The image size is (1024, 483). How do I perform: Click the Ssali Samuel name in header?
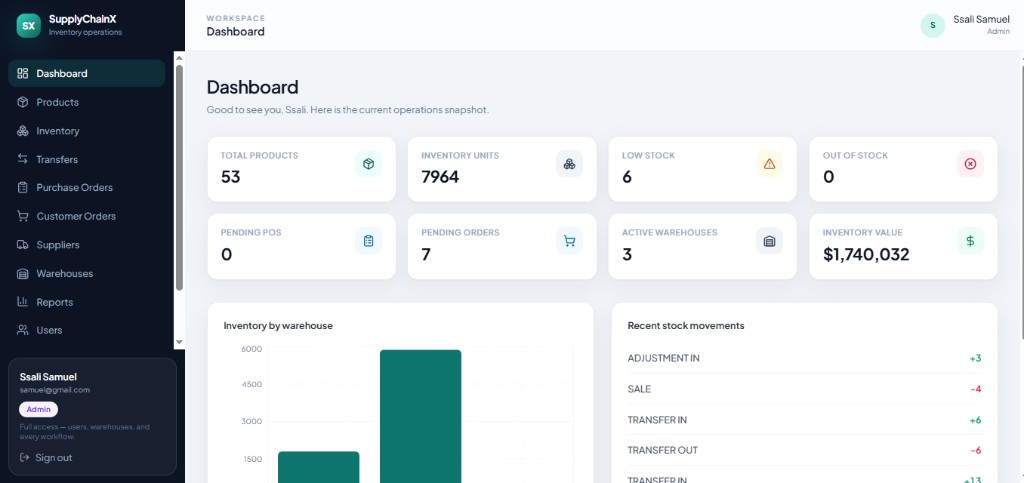pos(981,20)
